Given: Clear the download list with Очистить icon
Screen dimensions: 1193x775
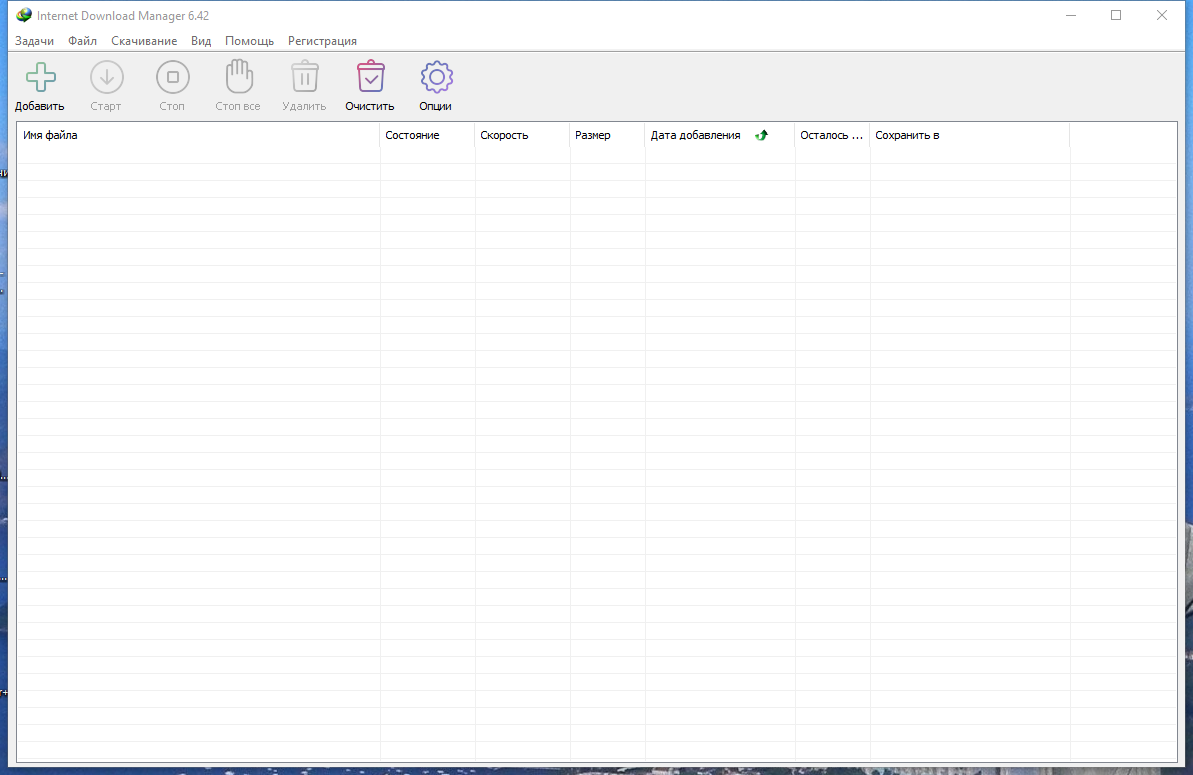Looking at the screenshot, I should coord(369,76).
